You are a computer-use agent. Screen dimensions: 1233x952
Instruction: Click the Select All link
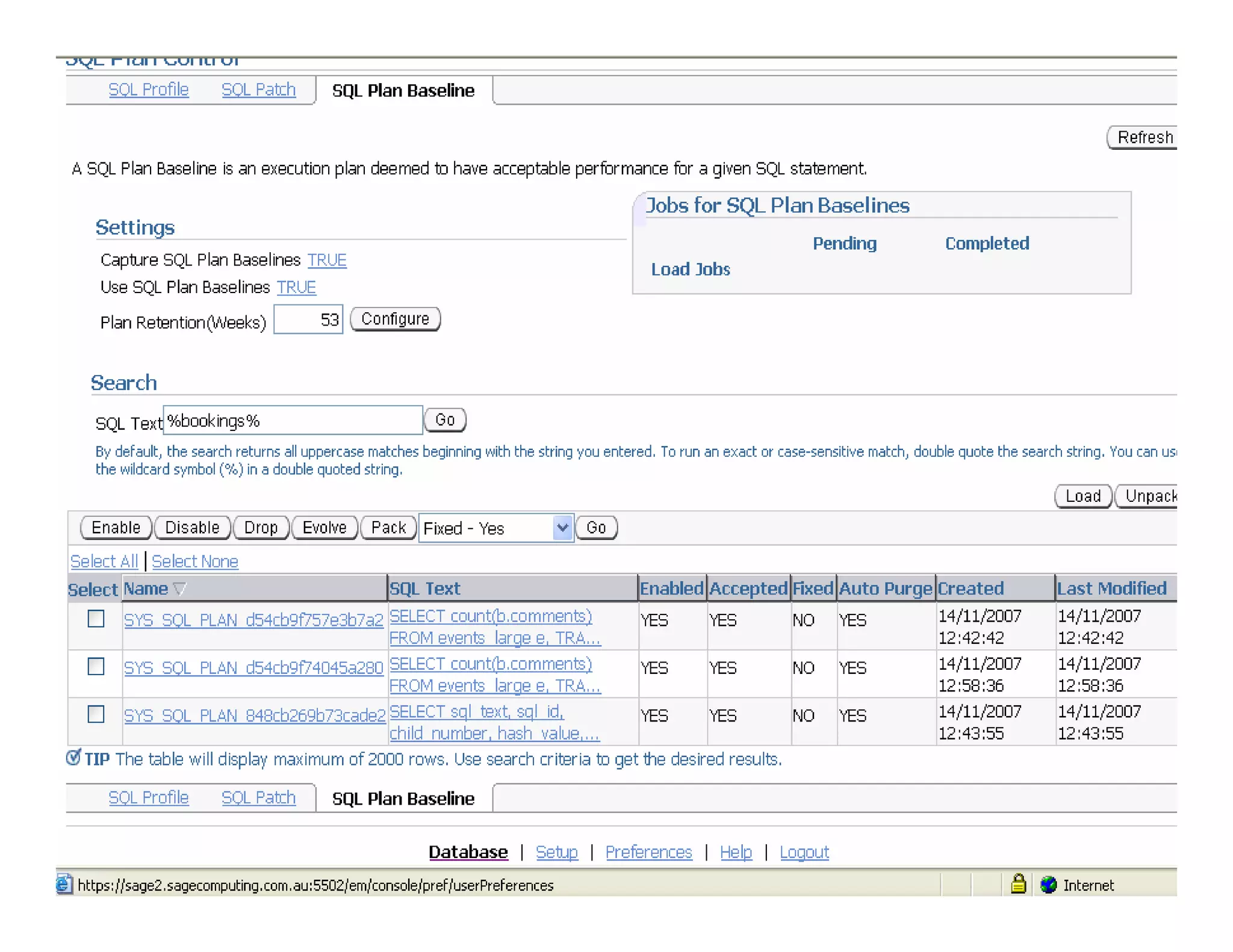pos(104,561)
